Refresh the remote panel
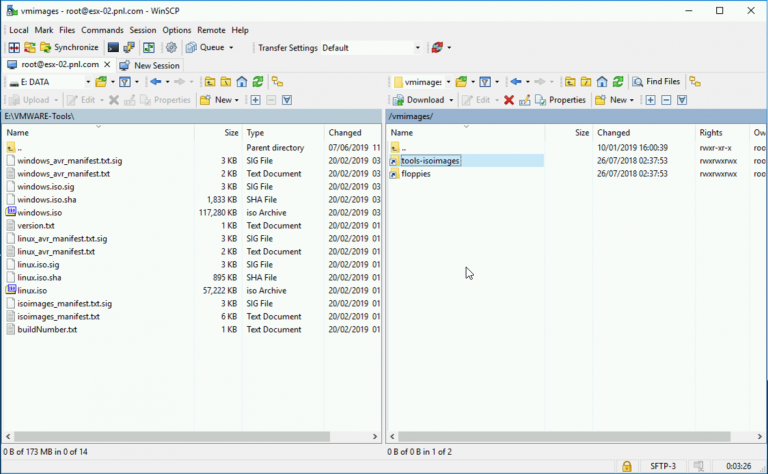 pos(618,82)
